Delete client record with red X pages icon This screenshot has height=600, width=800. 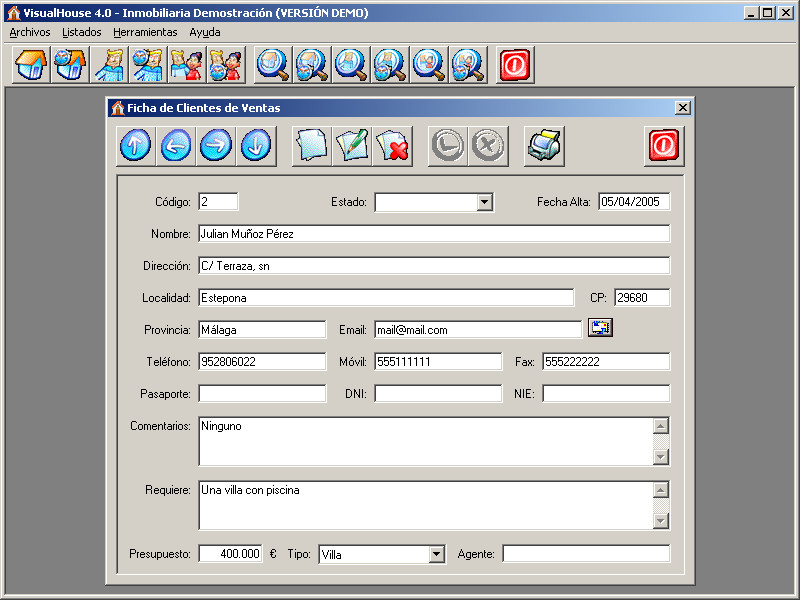point(392,146)
